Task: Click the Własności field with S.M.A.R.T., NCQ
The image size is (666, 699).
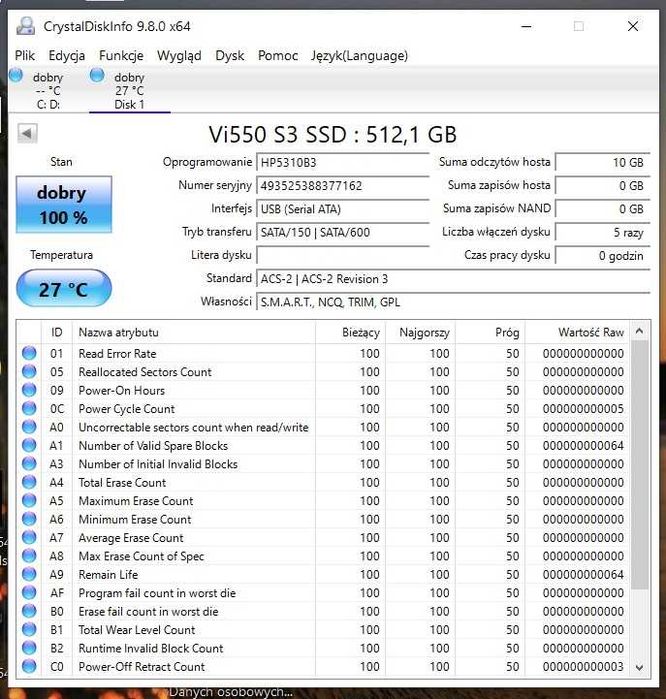Action: pyautogui.click(x=453, y=302)
